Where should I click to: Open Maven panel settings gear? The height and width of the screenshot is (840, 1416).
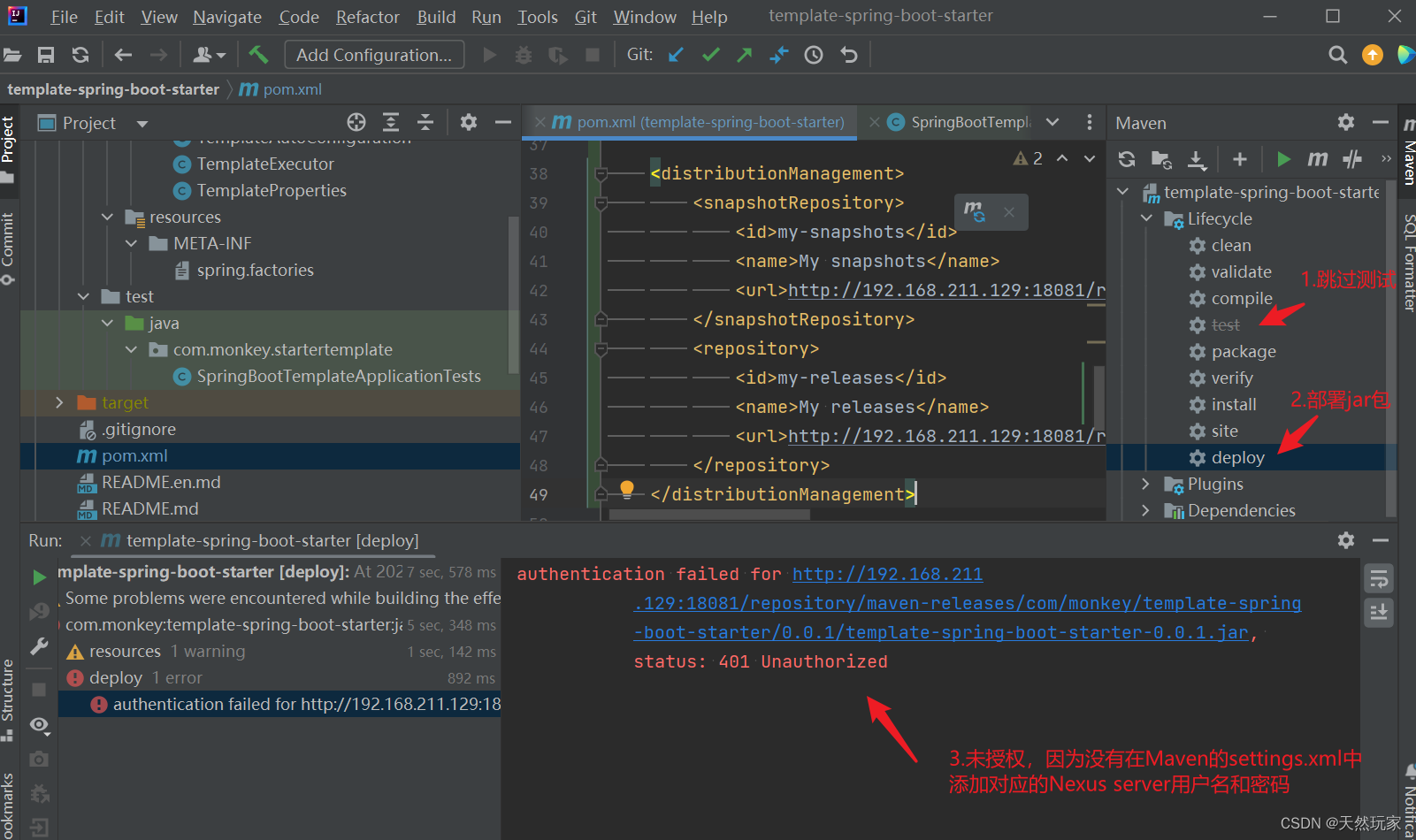[x=1346, y=122]
